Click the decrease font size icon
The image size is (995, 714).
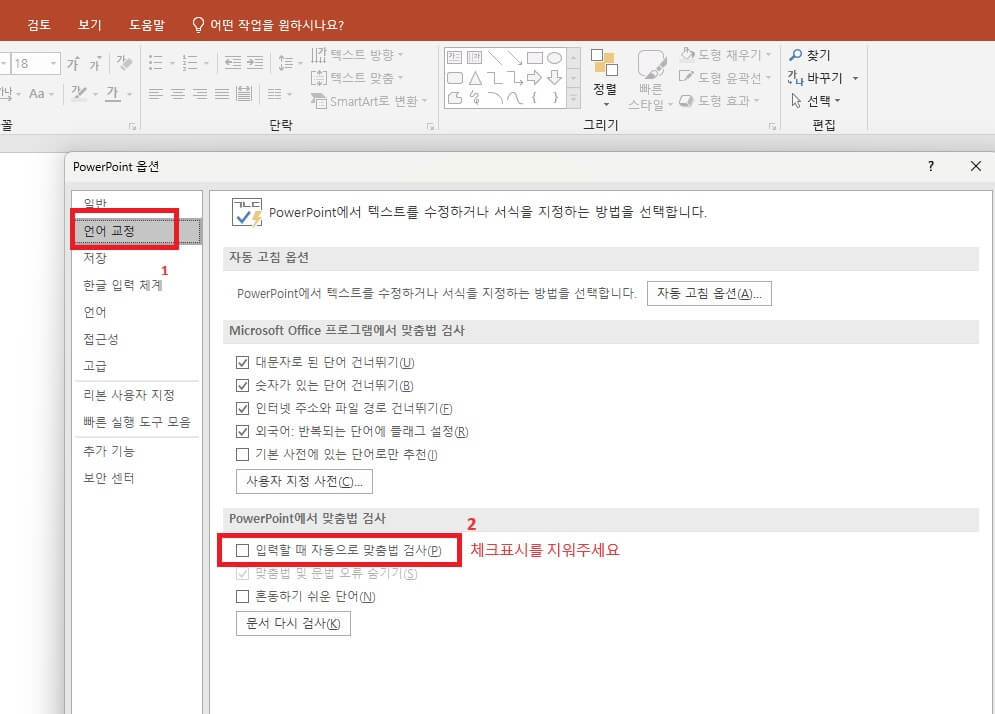pos(95,63)
